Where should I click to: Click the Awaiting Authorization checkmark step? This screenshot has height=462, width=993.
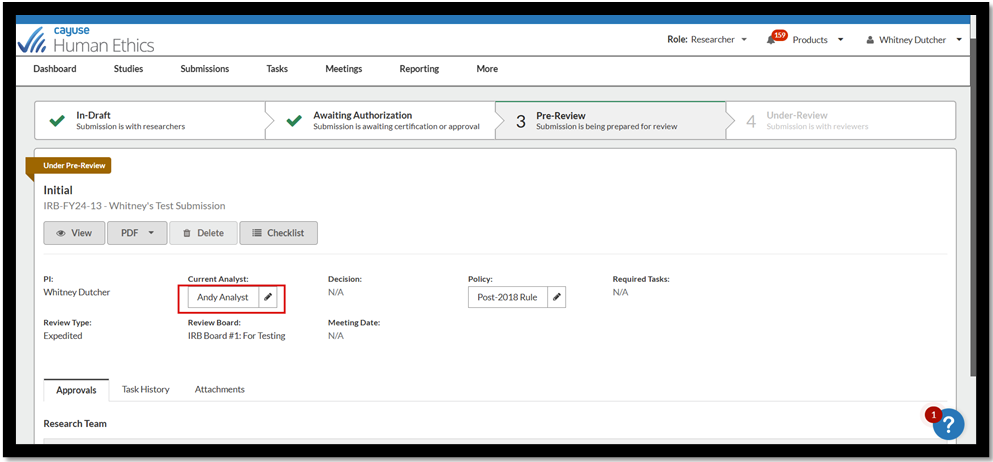click(294, 121)
